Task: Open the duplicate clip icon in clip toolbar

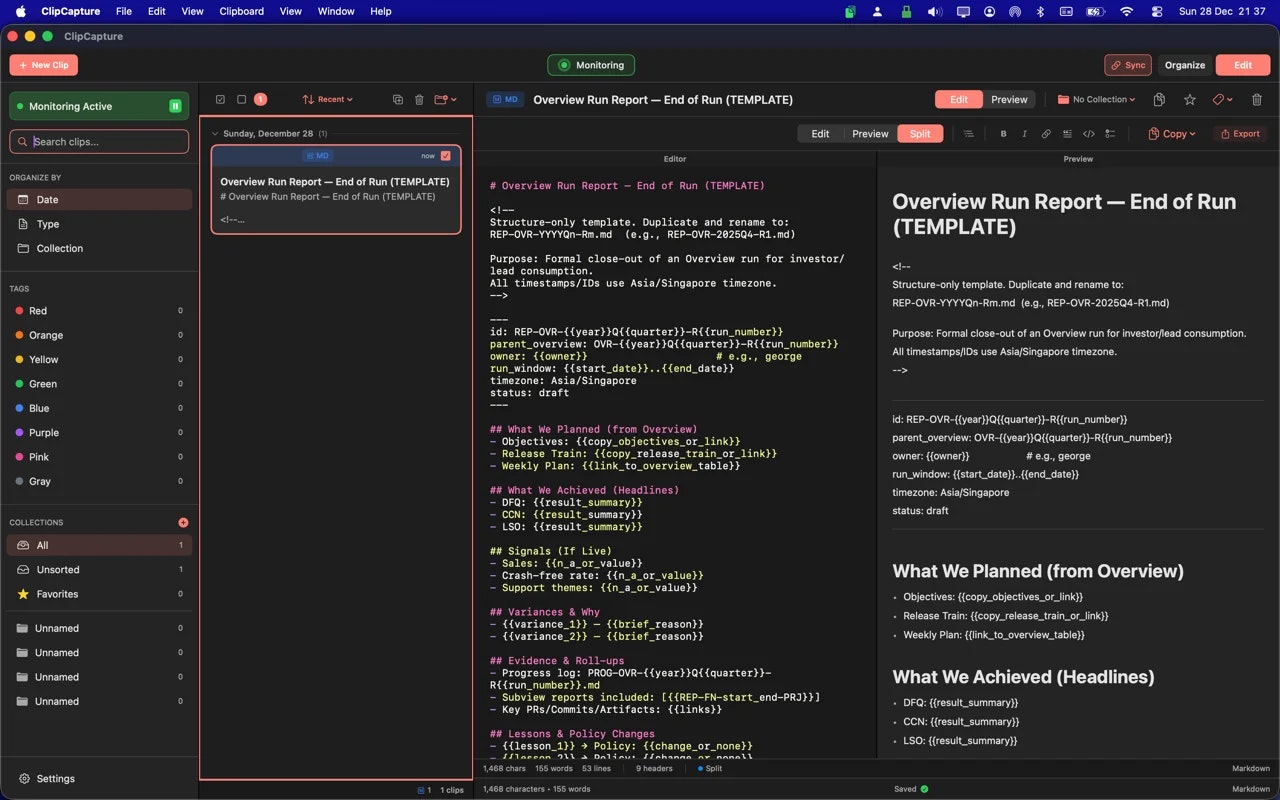Action: [398, 99]
